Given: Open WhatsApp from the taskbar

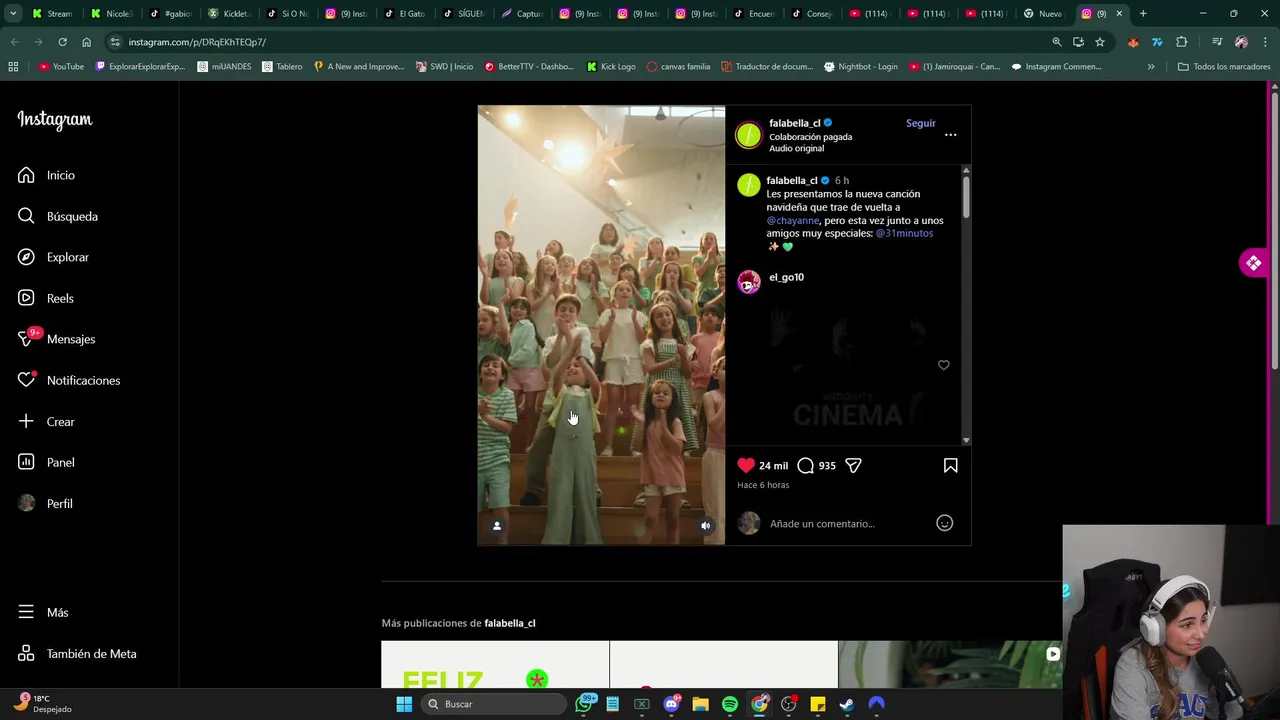Looking at the screenshot, I should pyautogui.click(x=584, y=704).
